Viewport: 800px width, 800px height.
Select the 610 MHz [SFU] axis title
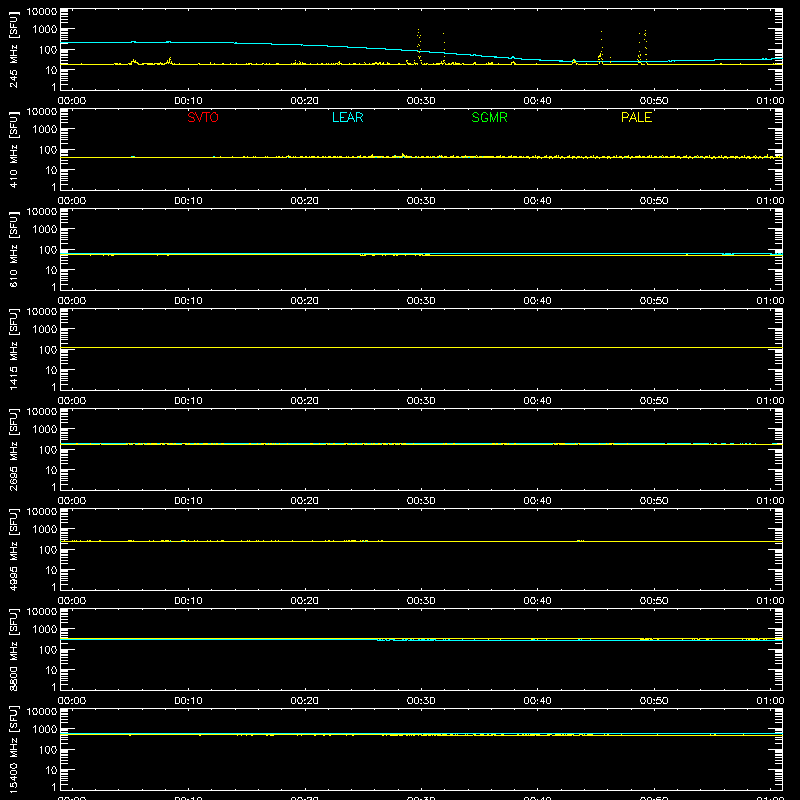pos(14,249)
